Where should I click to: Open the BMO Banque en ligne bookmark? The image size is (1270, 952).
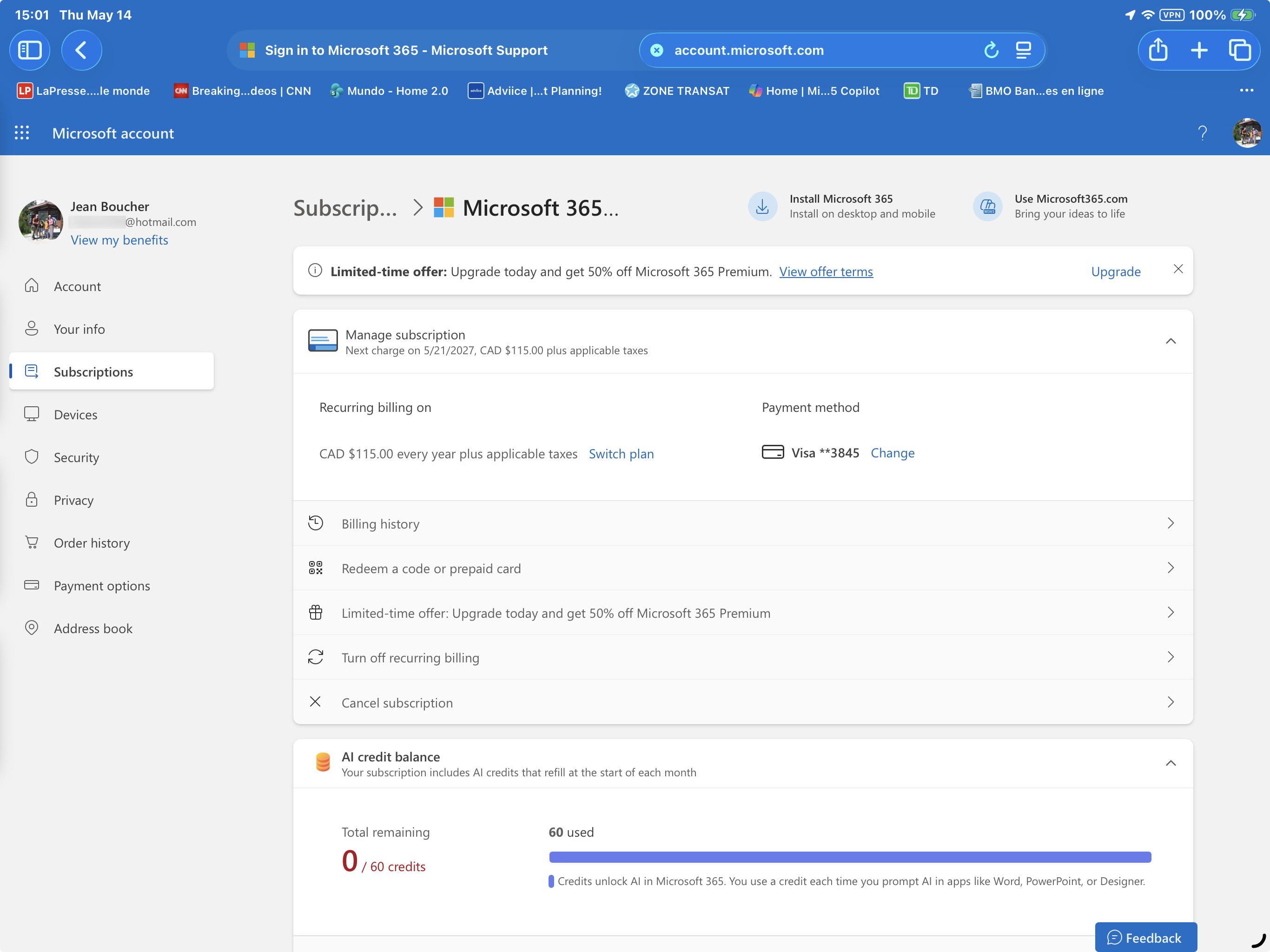click(1036, 91)
